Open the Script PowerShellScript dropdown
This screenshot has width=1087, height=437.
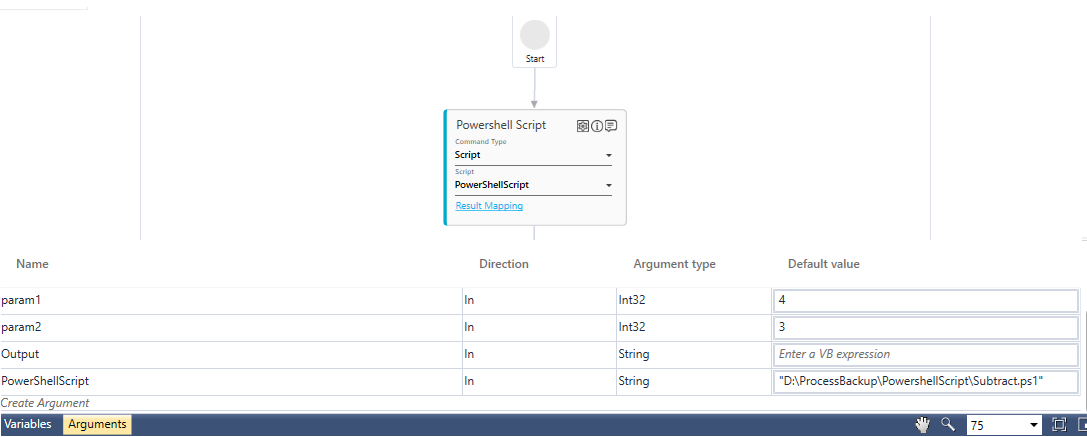[608, 186]
